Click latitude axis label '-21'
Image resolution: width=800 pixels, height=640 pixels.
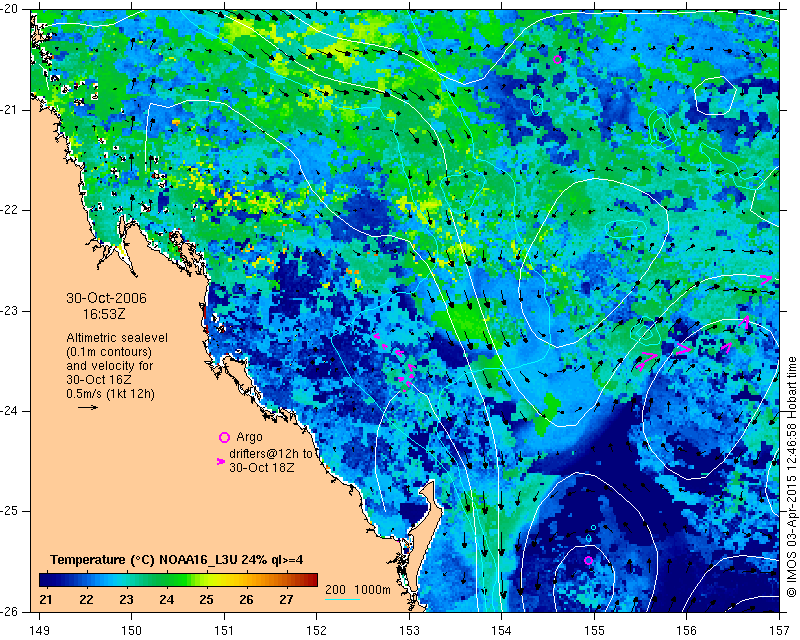[10, 110]
